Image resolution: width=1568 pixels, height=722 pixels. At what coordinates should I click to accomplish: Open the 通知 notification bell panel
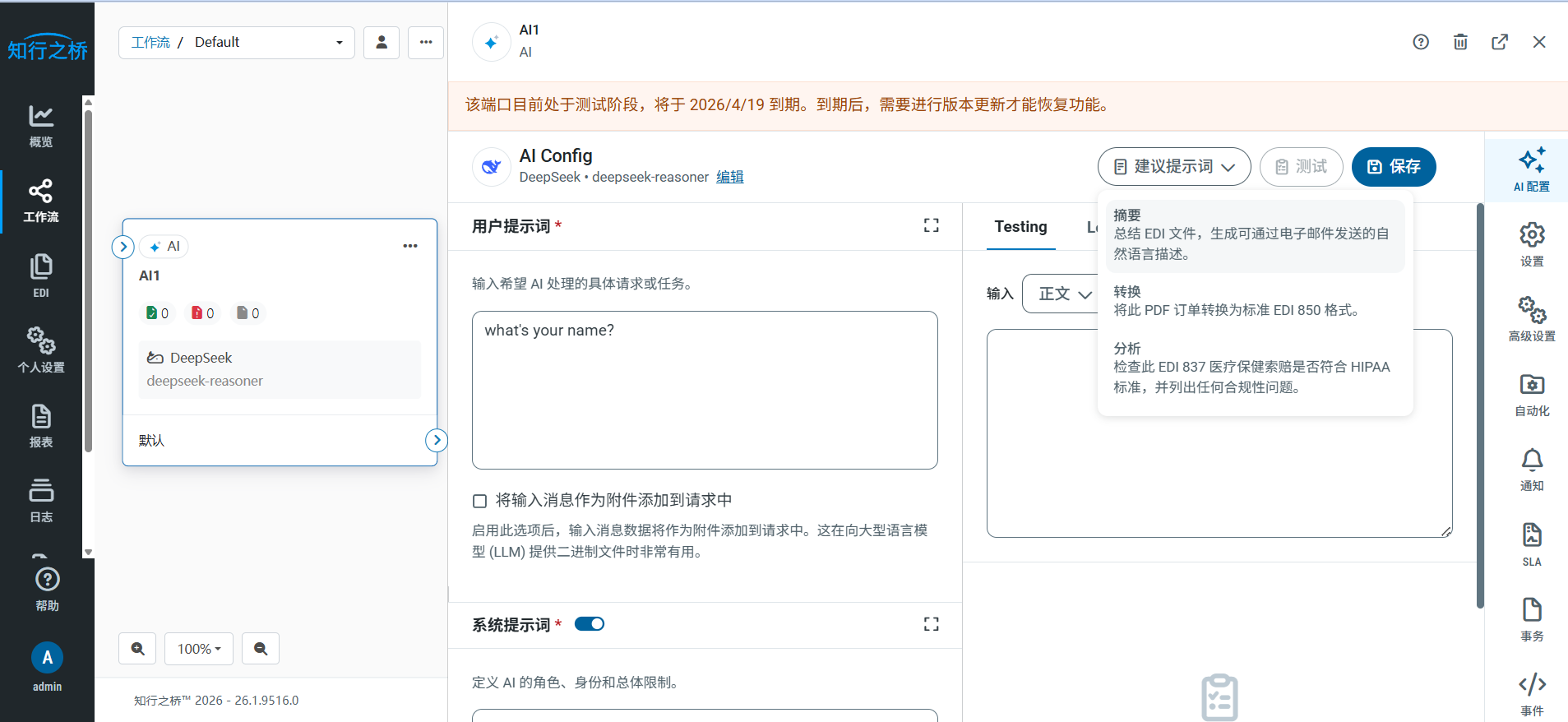(1531, 469)
